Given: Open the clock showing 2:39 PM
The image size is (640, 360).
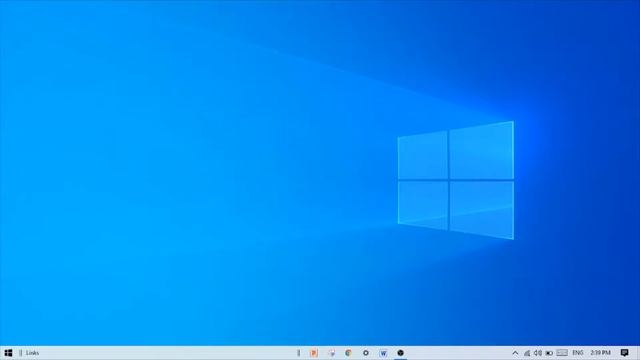Looking at the screenshot, I should click(x=600, y=353).
